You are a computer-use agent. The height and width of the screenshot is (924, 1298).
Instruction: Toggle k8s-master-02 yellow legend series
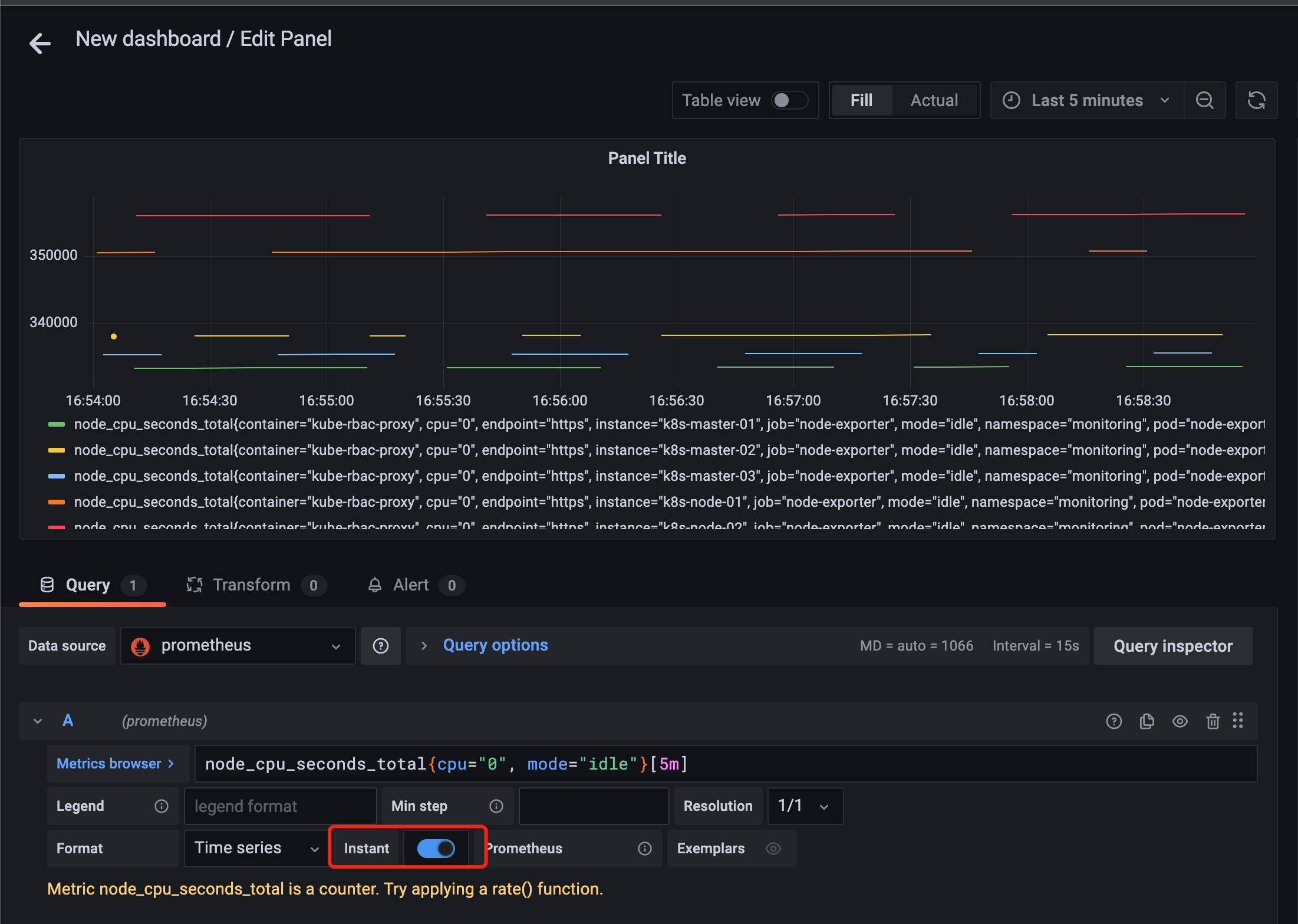pos(57,450)
